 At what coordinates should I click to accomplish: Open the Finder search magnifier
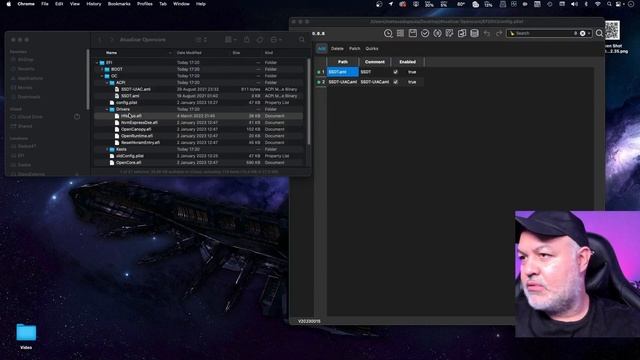(302, 40)
